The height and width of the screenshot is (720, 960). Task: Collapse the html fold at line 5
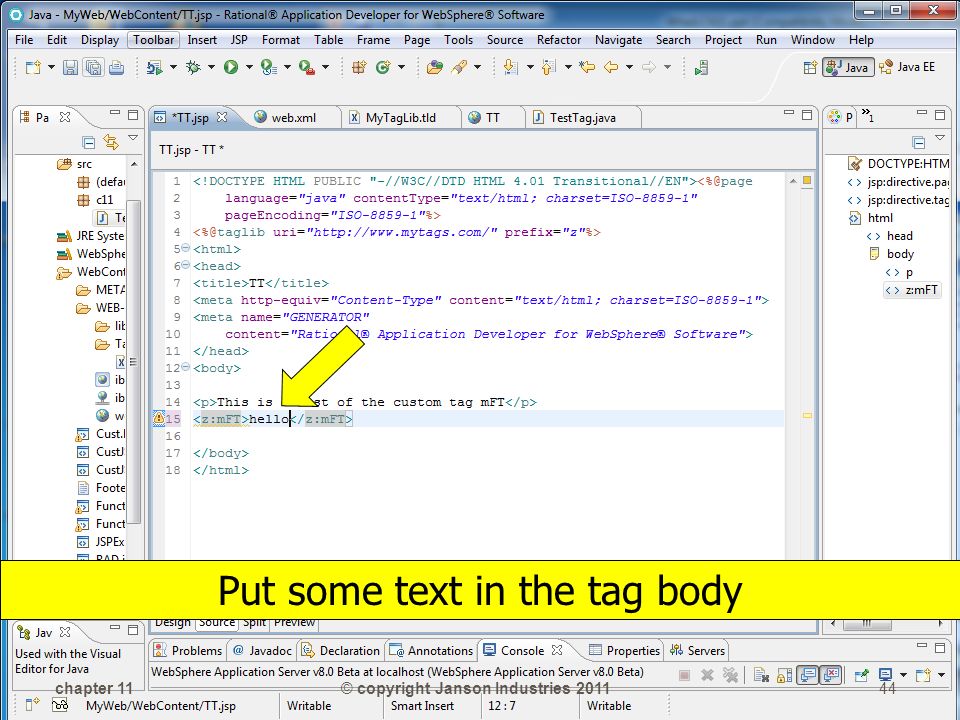tap(186, 249)
